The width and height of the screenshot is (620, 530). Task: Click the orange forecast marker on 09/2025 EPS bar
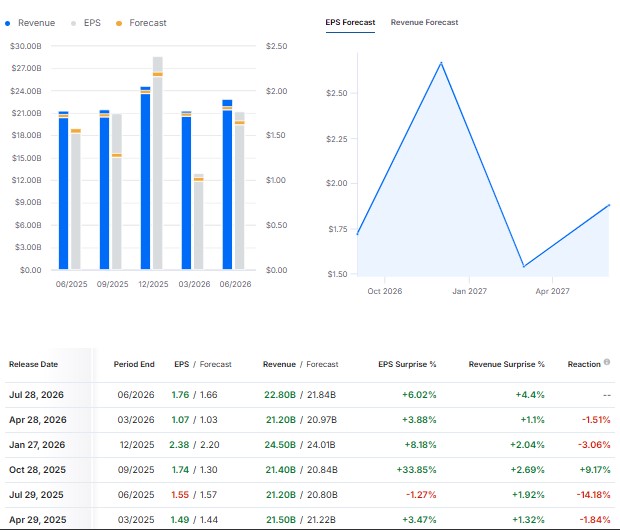click(117, 155)
